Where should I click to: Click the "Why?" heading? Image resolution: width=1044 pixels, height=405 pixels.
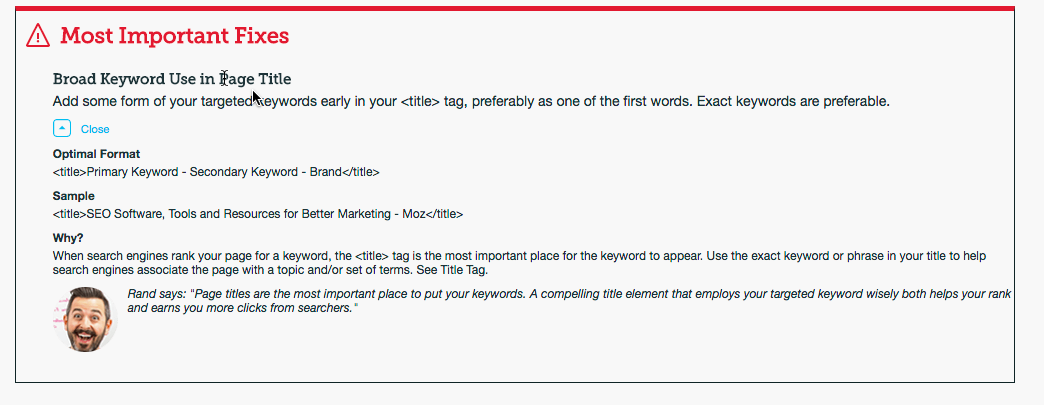(68, 238)
